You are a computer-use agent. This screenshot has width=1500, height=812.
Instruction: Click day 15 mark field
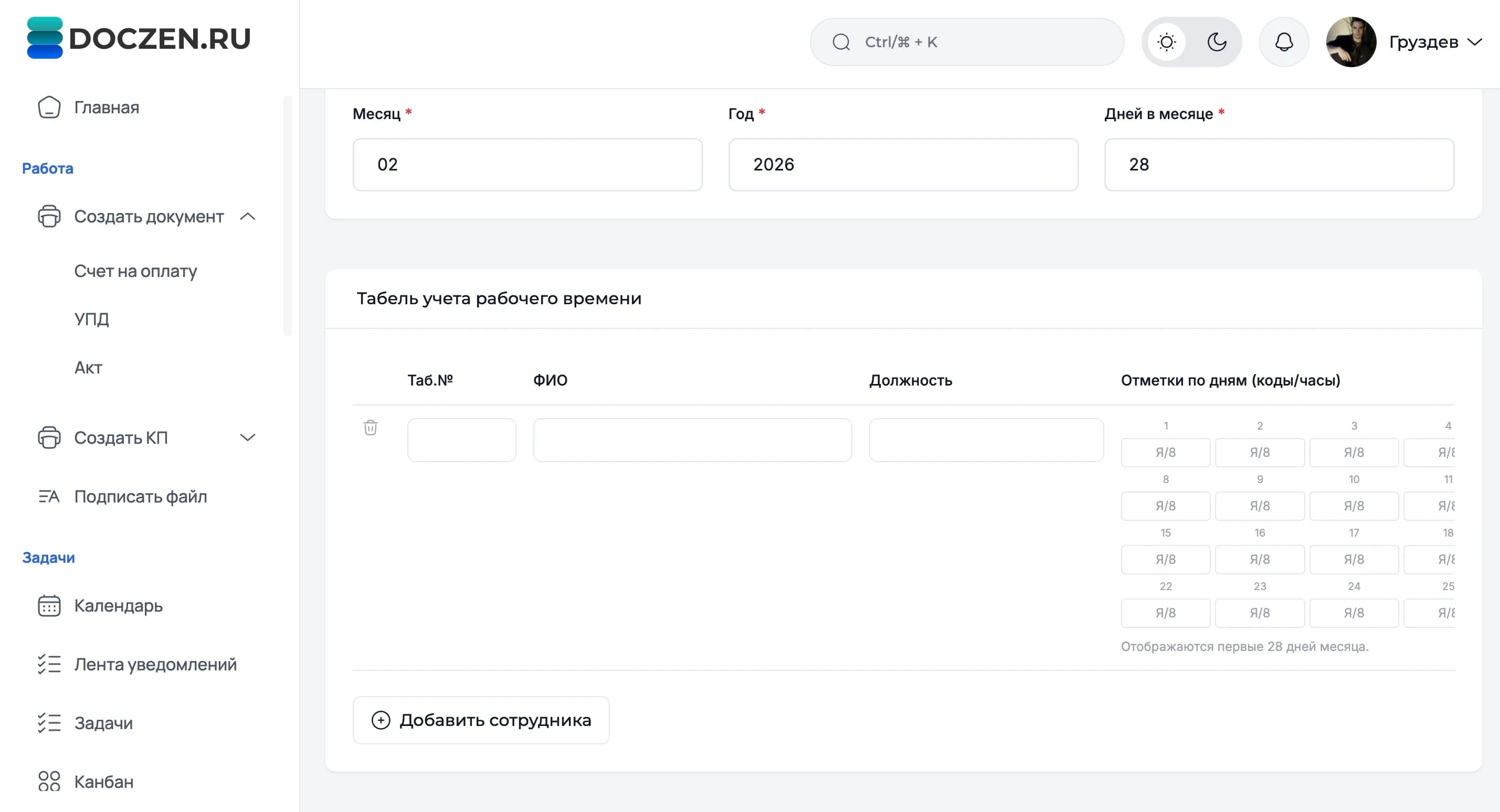1165,559
